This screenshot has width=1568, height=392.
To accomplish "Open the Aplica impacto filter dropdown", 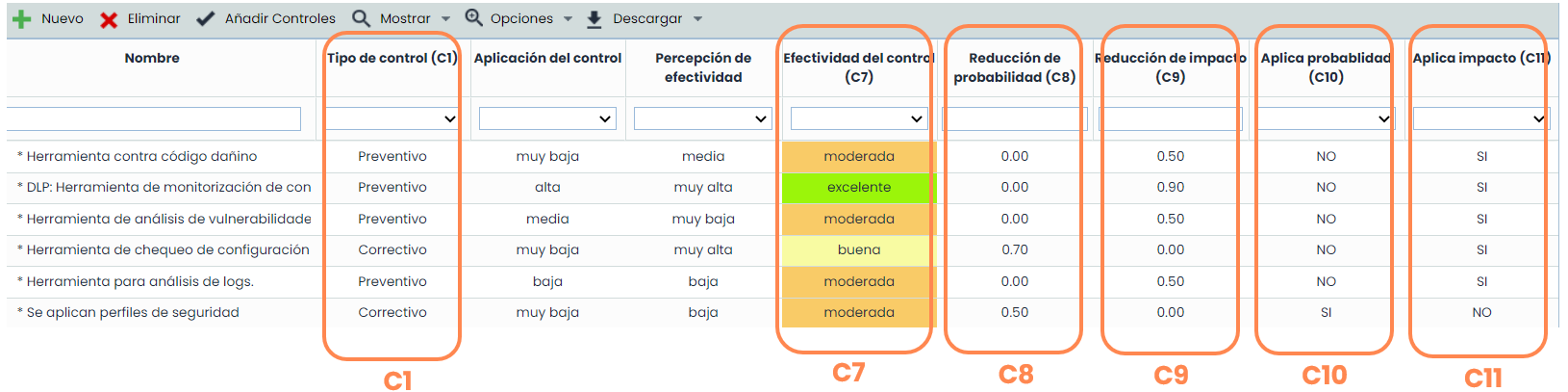I will pos(1480,118).
